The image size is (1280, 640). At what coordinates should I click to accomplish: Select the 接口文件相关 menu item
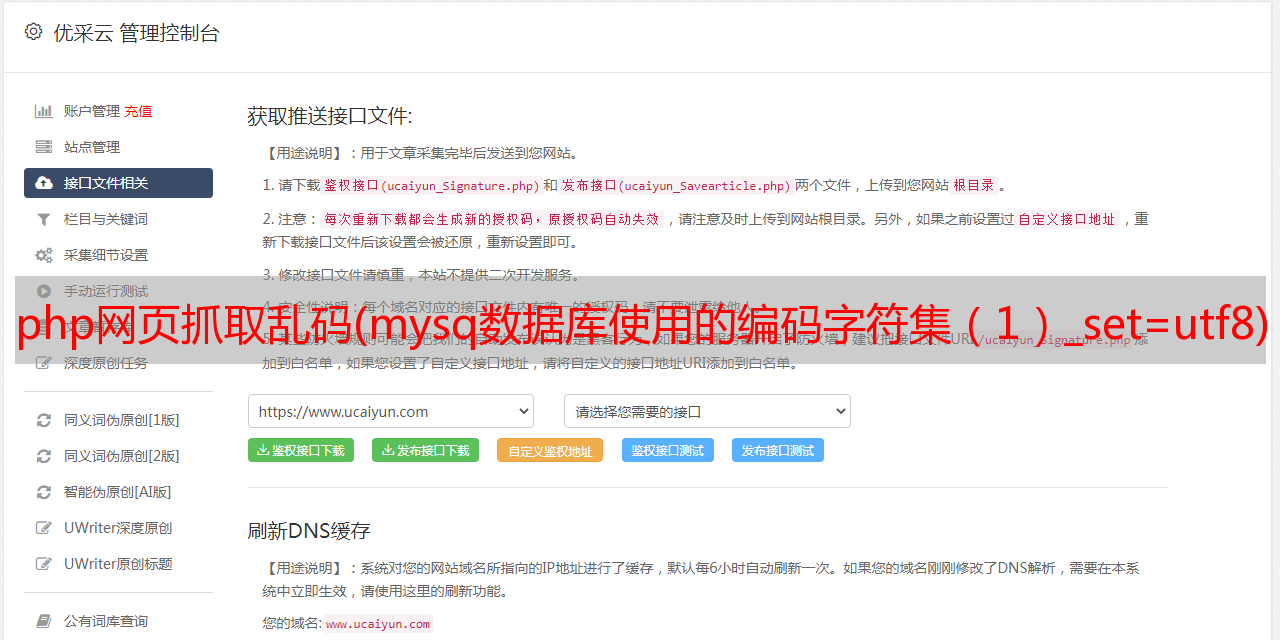[x=118, y=183]
